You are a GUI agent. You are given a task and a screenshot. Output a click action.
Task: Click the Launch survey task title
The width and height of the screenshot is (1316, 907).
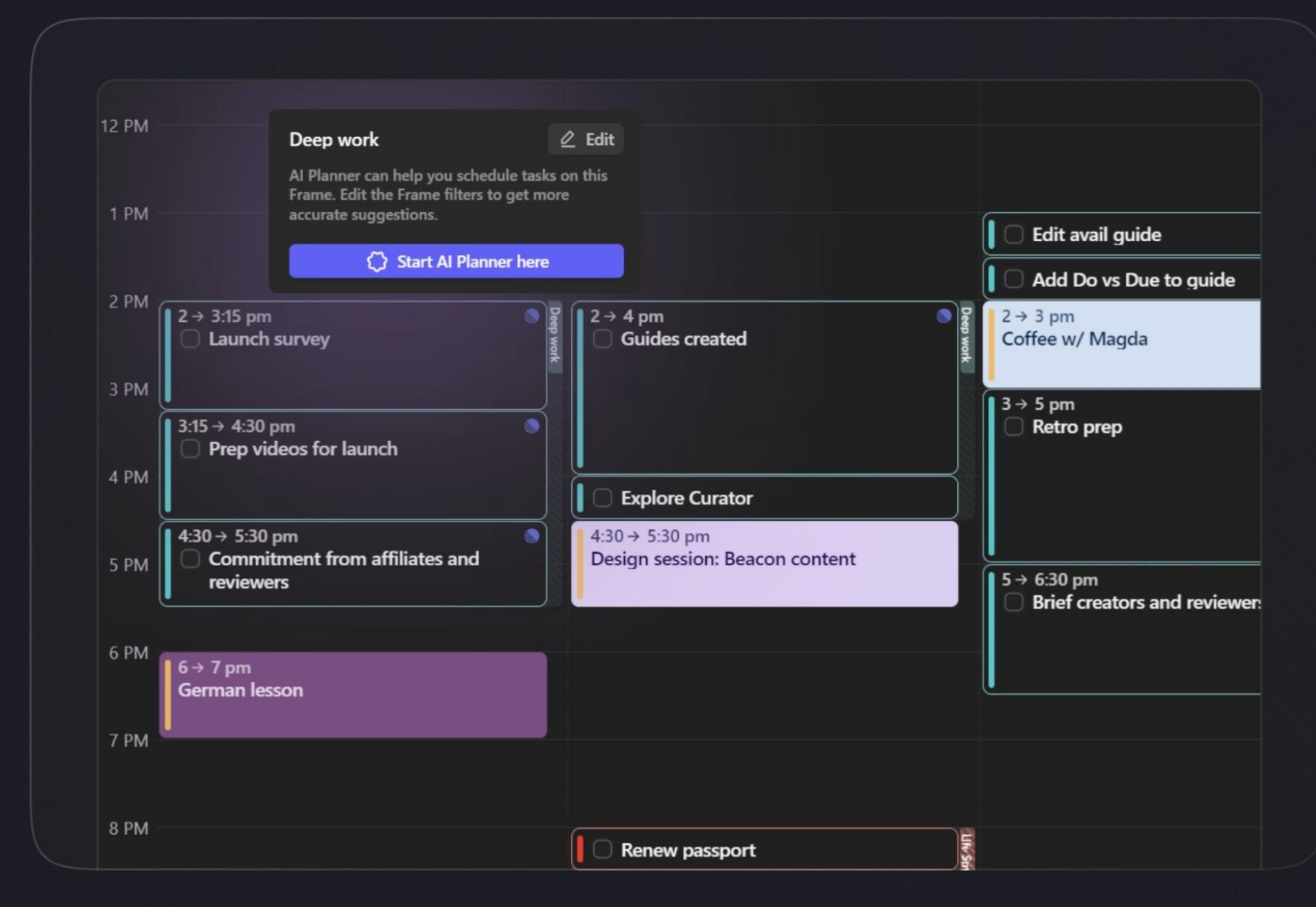pyautogui.click(x=270, y=339)
